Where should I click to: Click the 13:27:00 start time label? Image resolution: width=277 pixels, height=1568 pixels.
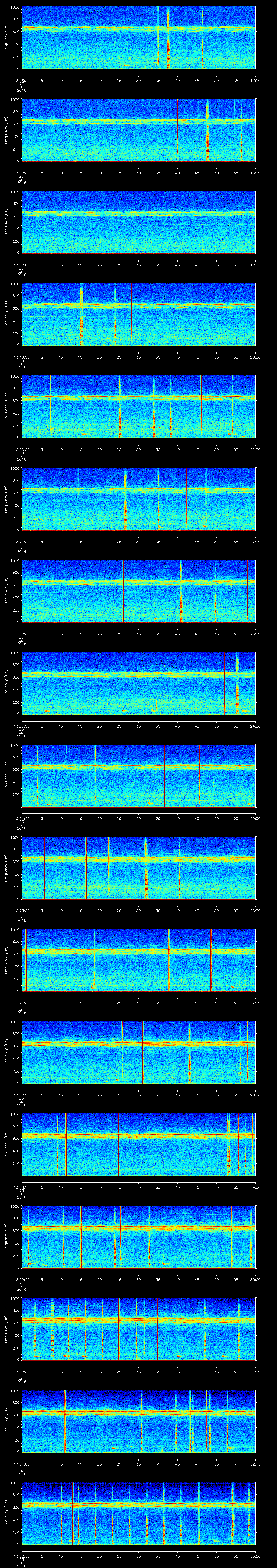pos(21,1095)
